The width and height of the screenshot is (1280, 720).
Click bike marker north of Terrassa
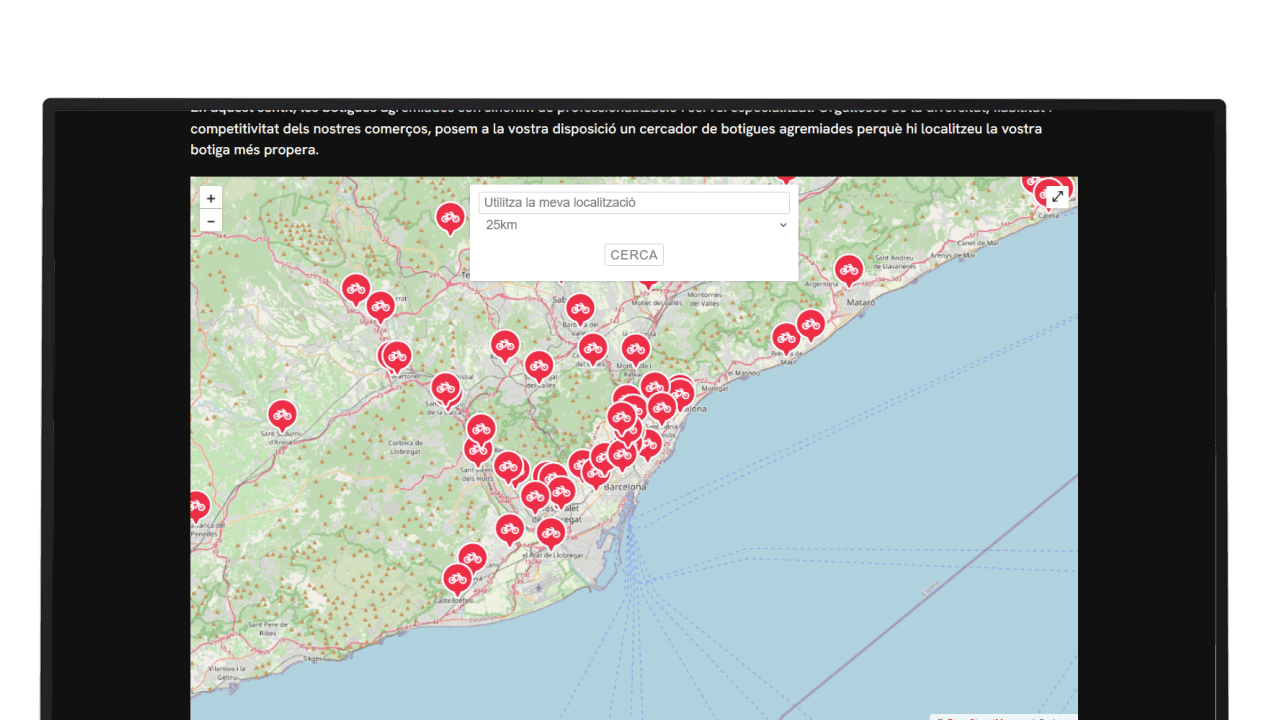[450, 216]
